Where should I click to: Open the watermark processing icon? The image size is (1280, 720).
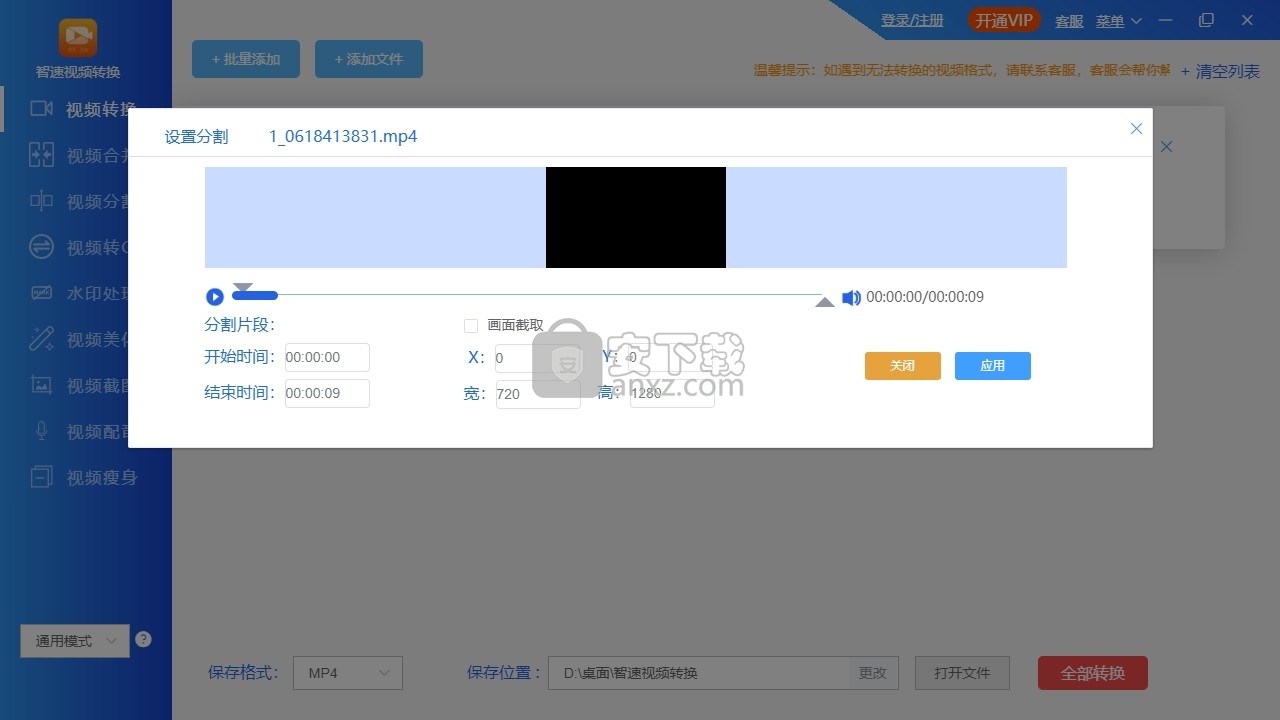(x=41, y=293)
